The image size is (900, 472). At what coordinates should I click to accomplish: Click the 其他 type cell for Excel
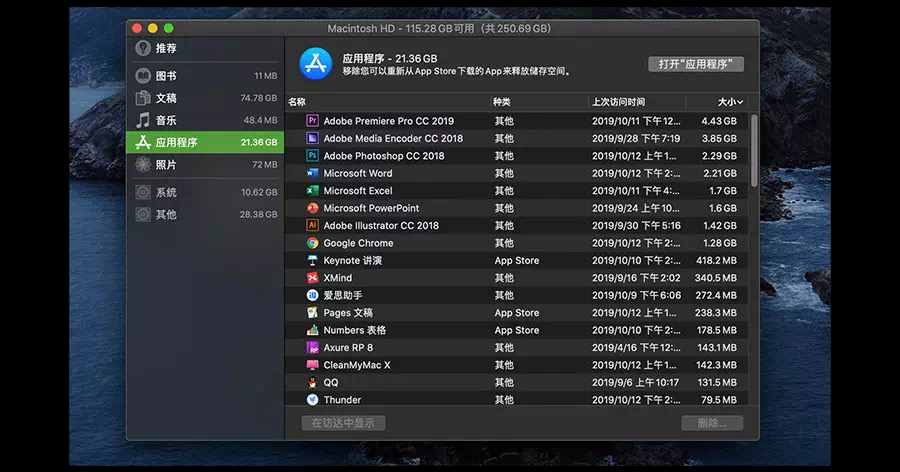[x=504, y=191]
